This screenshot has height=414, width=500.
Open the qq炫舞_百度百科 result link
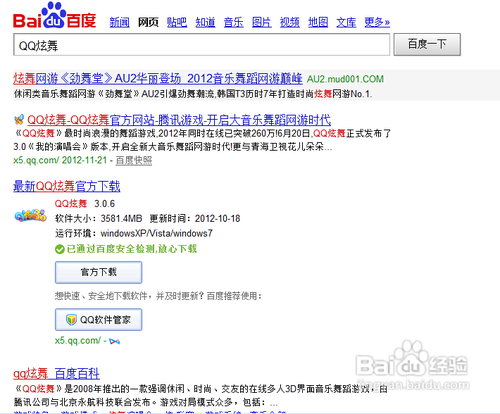click(x=56, y=374)
